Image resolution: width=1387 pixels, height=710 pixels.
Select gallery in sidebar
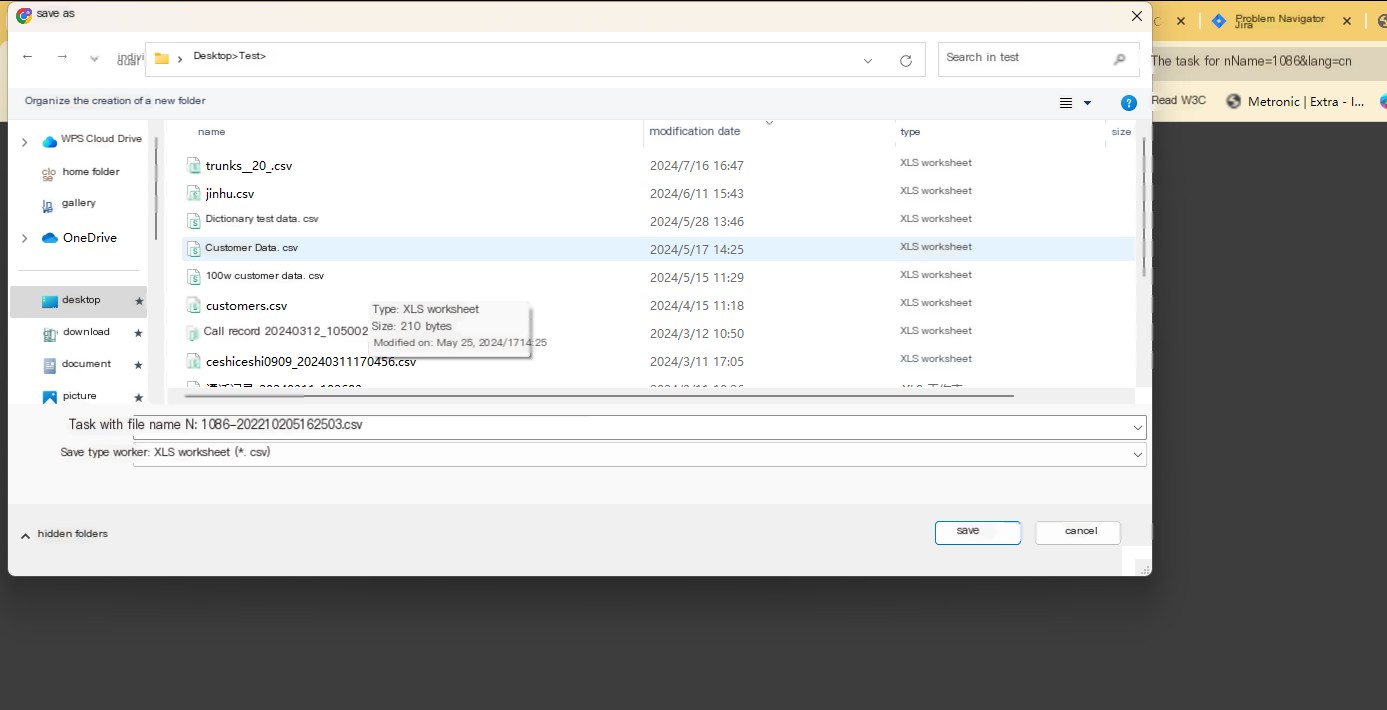coord(69,204)
